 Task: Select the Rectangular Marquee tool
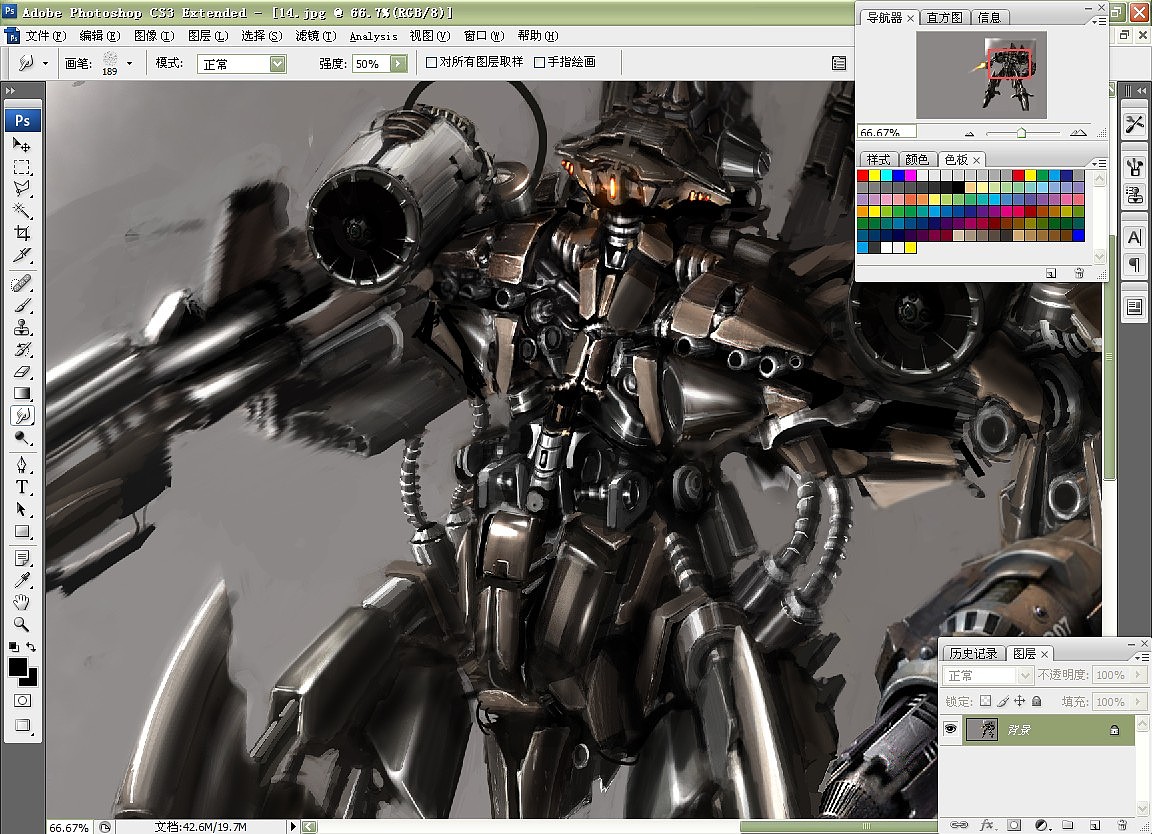pyautogui.click(x=21, y=167)
